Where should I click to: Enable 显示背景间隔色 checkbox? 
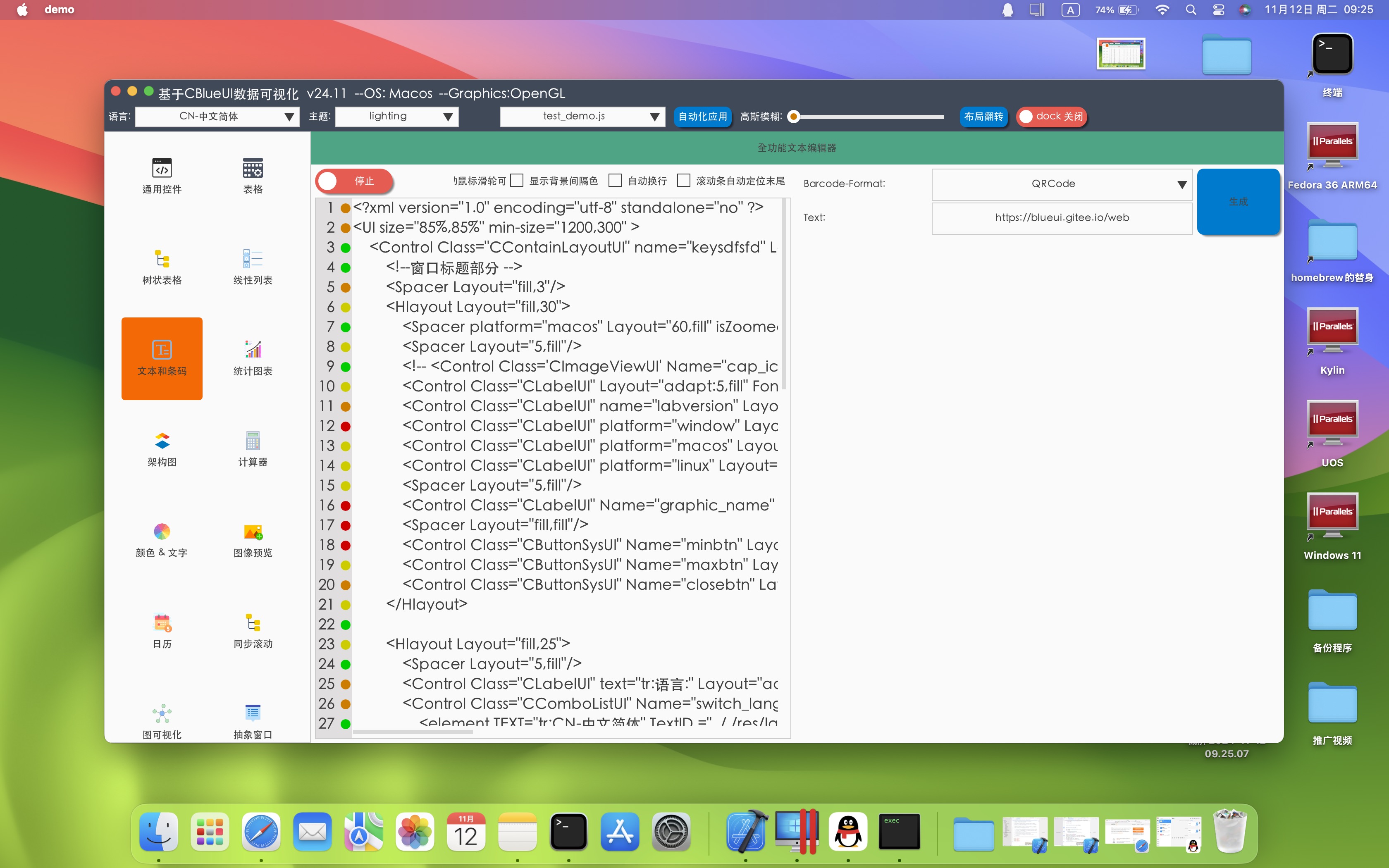click(x=517, y=181)
